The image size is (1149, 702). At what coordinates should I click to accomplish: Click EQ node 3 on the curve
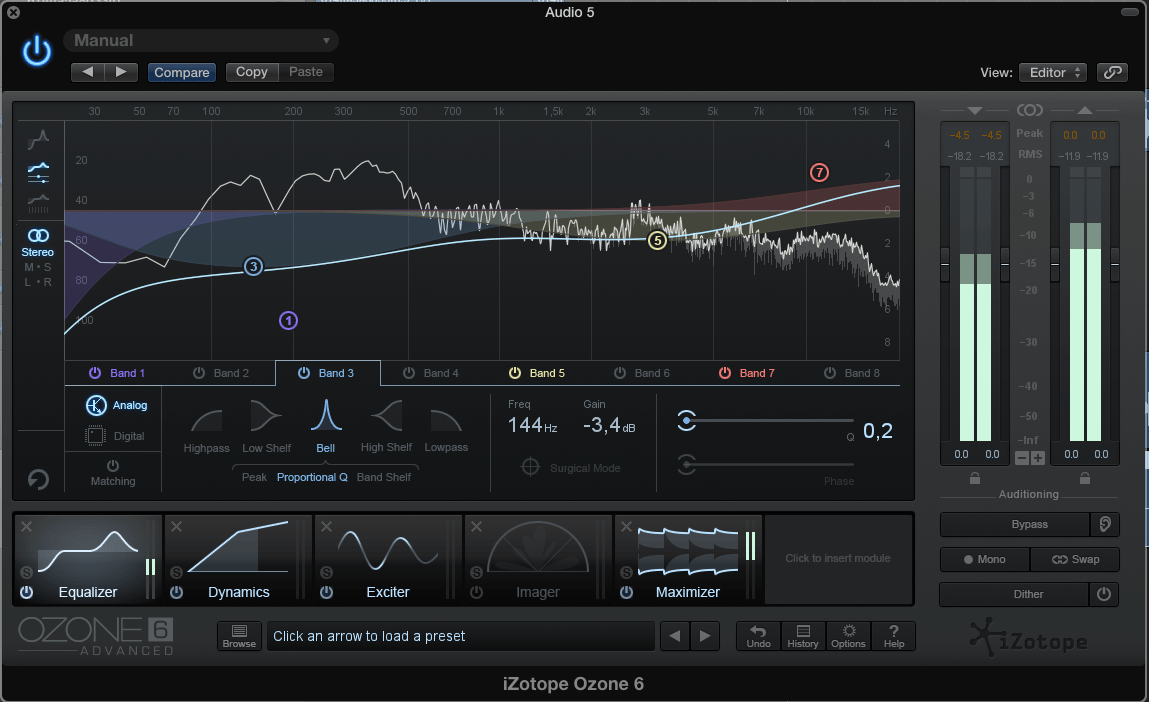coord(253,266)
